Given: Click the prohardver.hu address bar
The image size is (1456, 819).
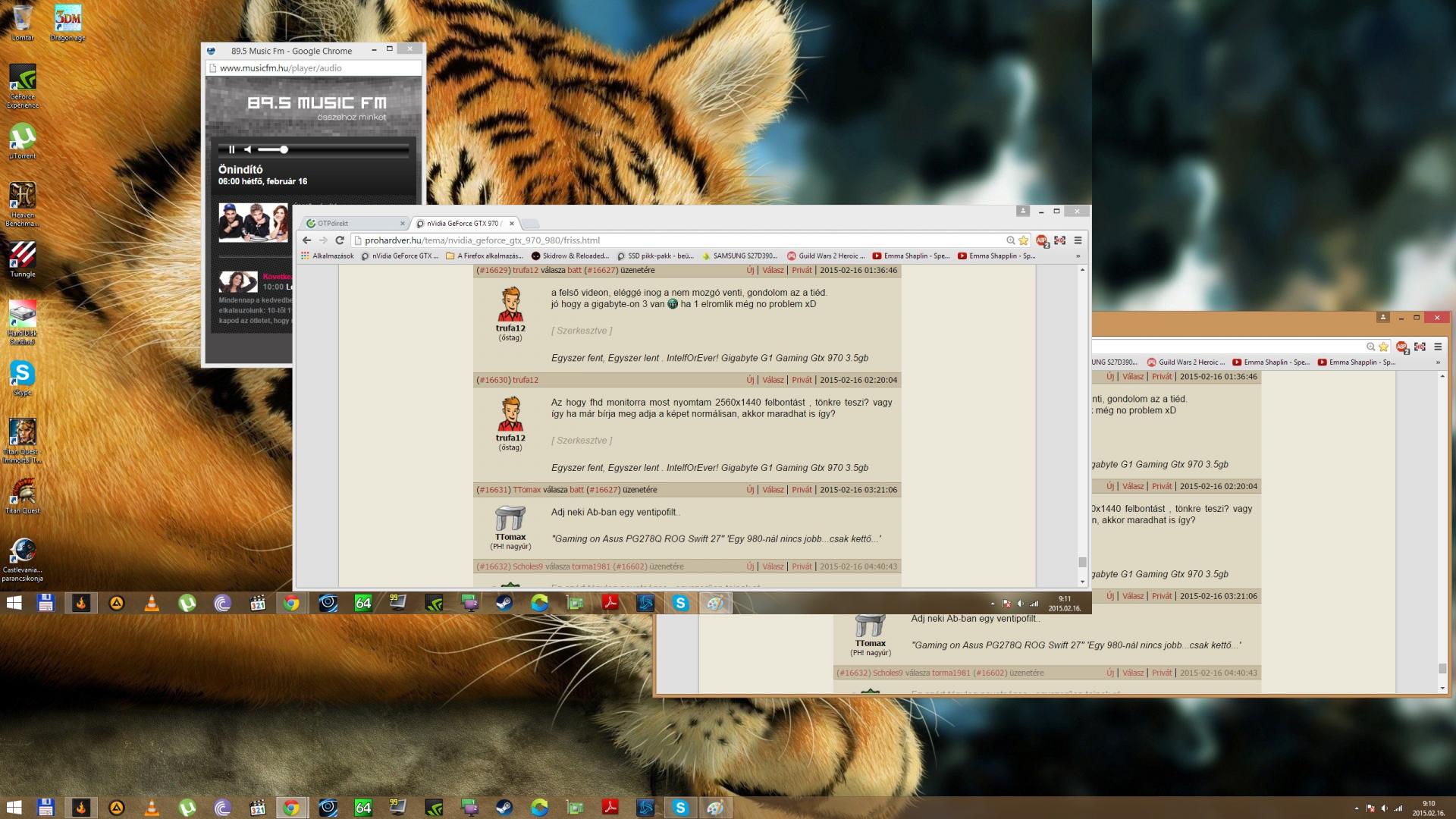Looking at the screenshot, I should pyautogui.click(x=679, y=240).
